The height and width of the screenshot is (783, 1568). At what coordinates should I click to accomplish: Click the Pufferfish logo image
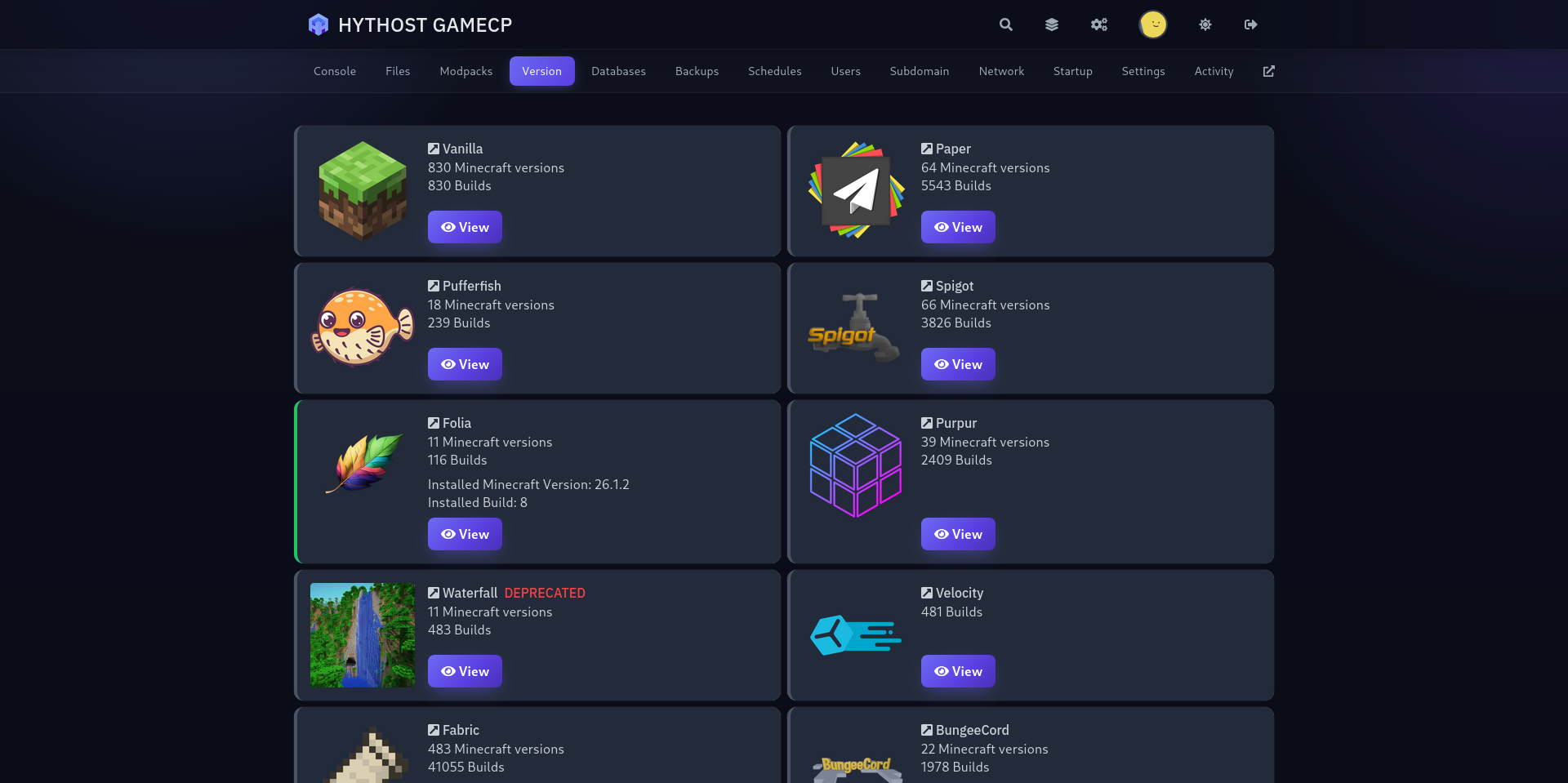click(x=363, y=327)
